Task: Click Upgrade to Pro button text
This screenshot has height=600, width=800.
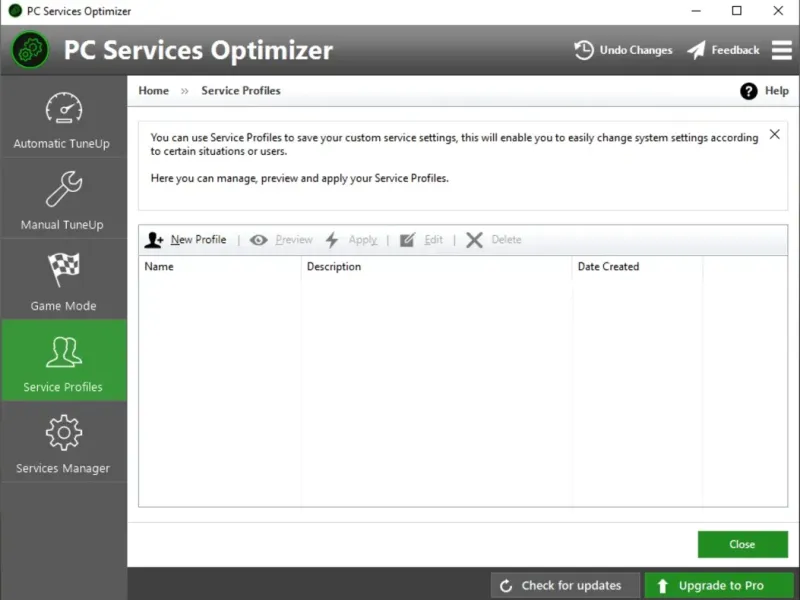Action: click(x=721, y=586)
